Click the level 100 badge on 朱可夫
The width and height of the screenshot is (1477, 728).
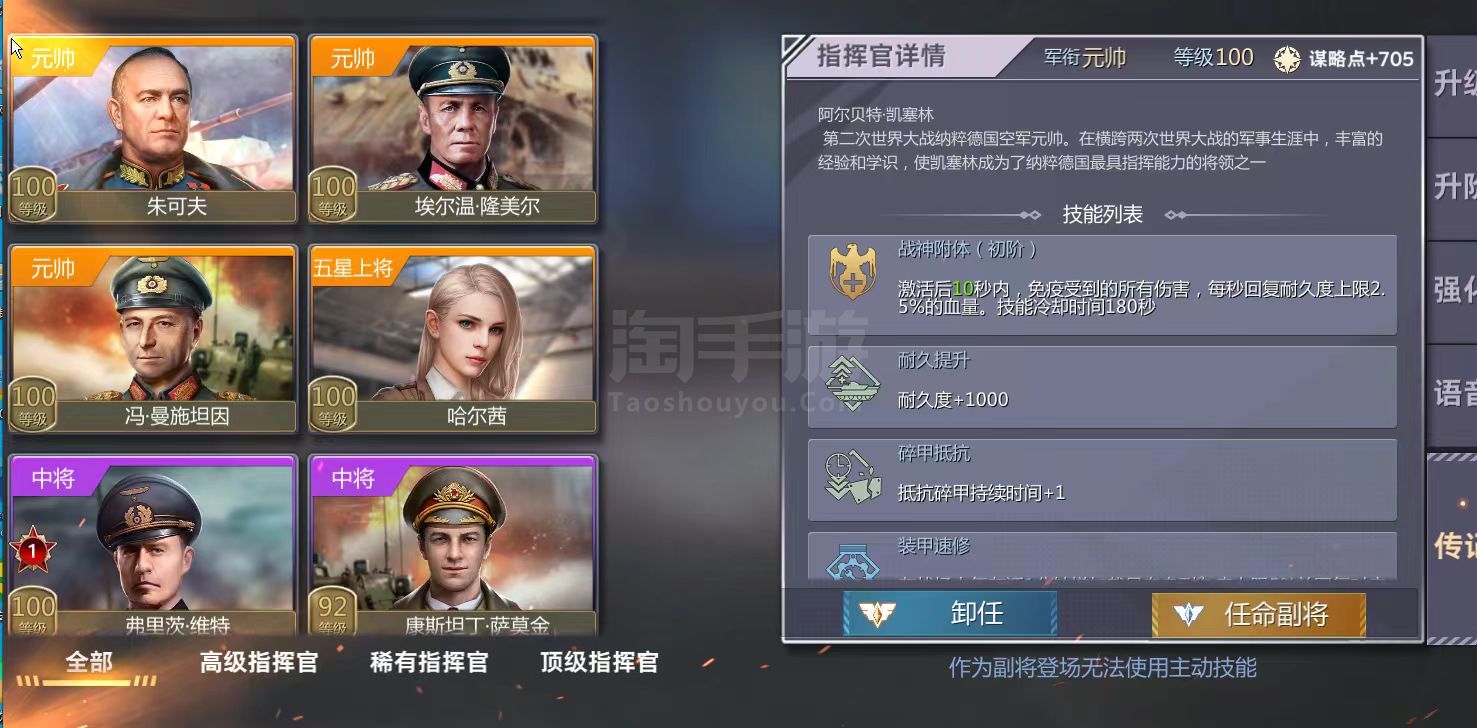pos(33,194)
